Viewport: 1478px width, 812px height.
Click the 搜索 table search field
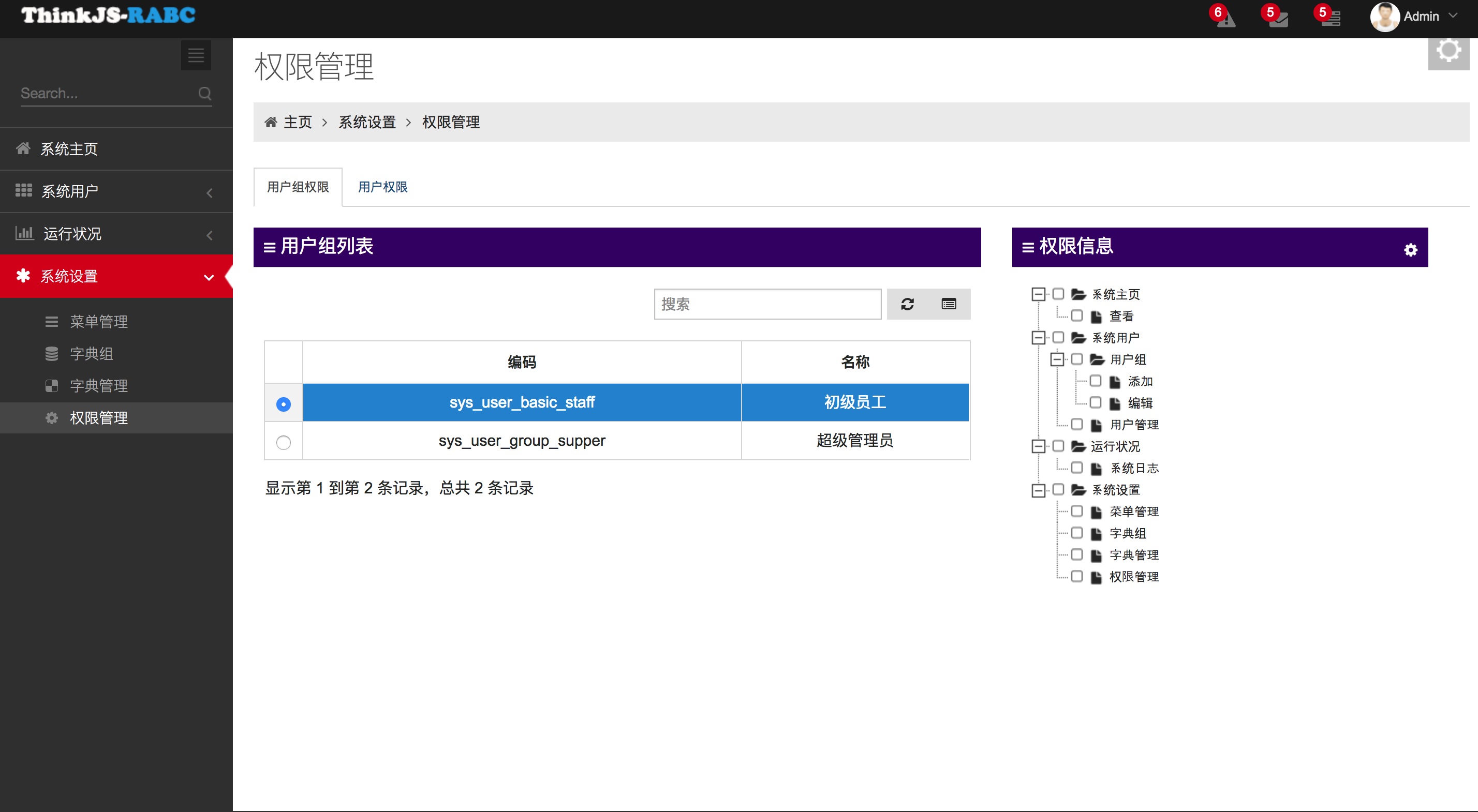click(767, 304)
